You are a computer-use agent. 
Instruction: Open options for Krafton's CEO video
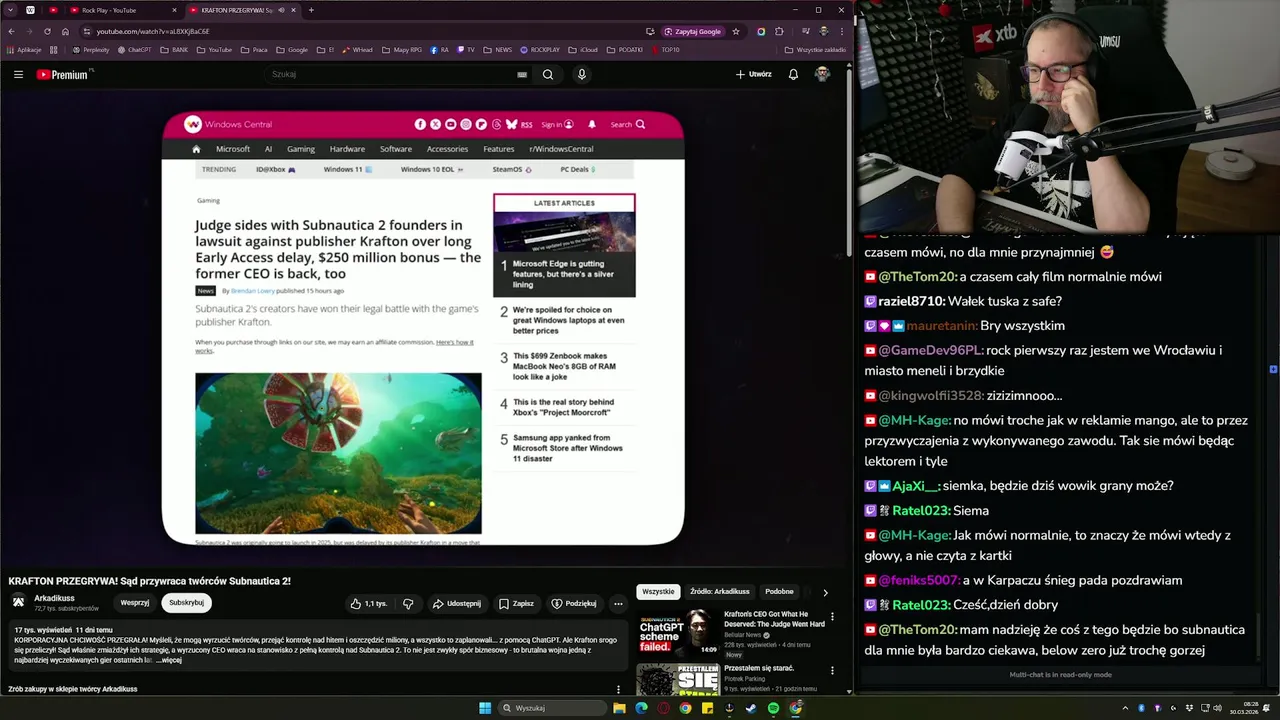point(832,617)
